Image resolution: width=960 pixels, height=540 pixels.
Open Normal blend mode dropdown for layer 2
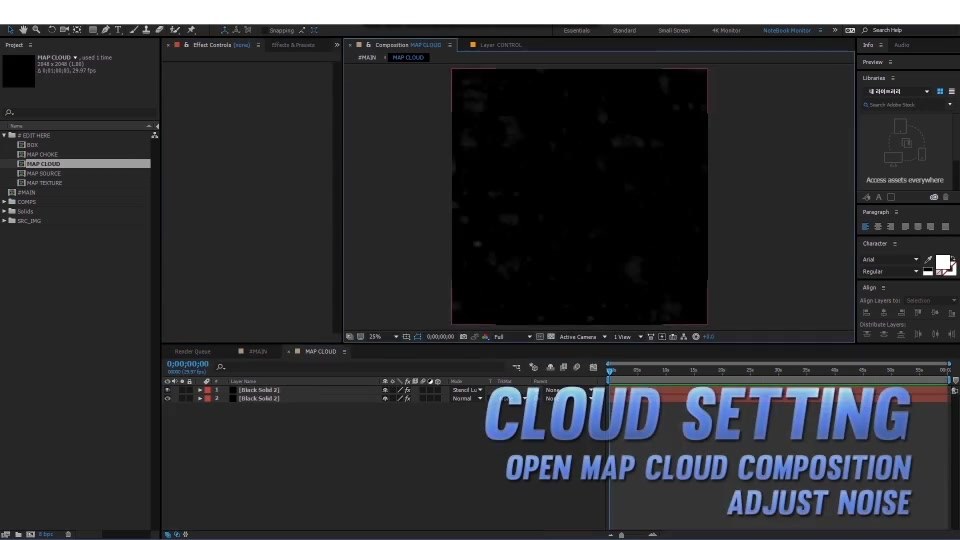click(467, 399)
